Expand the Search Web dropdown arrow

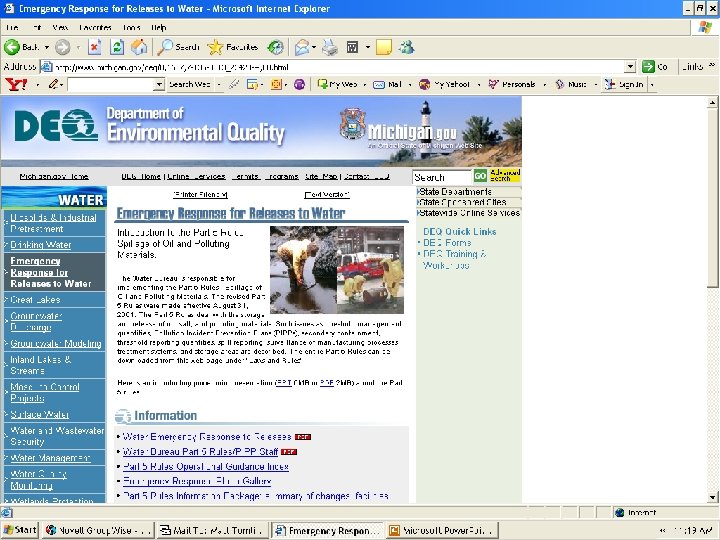tap(219, 84)
